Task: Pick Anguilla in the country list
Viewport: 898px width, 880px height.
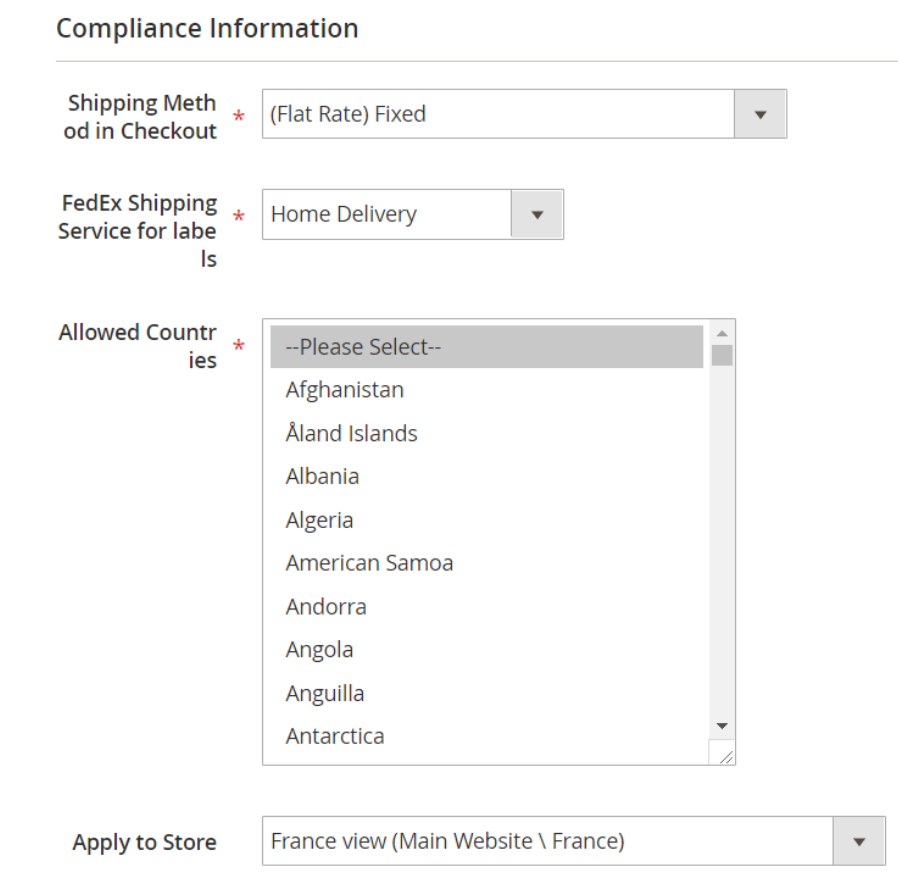Action: [487, 693]
